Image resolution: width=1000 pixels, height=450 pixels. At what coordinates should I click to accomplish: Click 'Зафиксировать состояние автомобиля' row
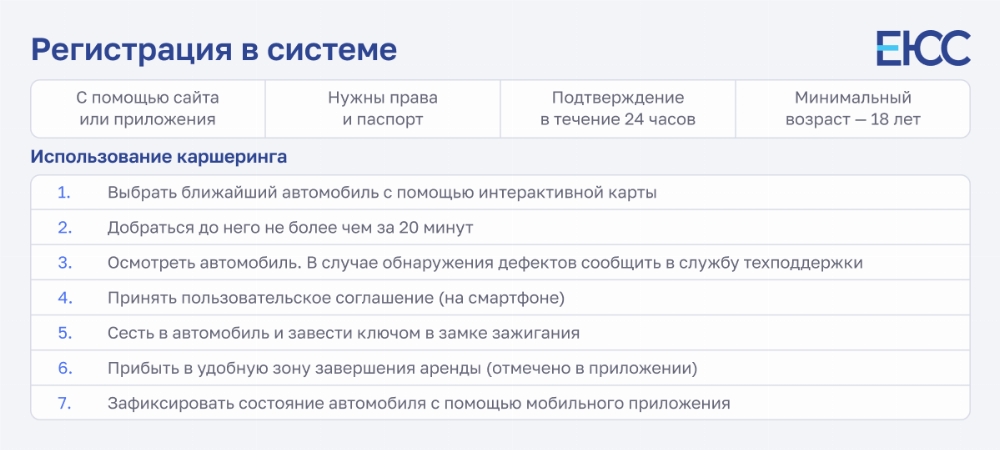[x=500, y=403]
